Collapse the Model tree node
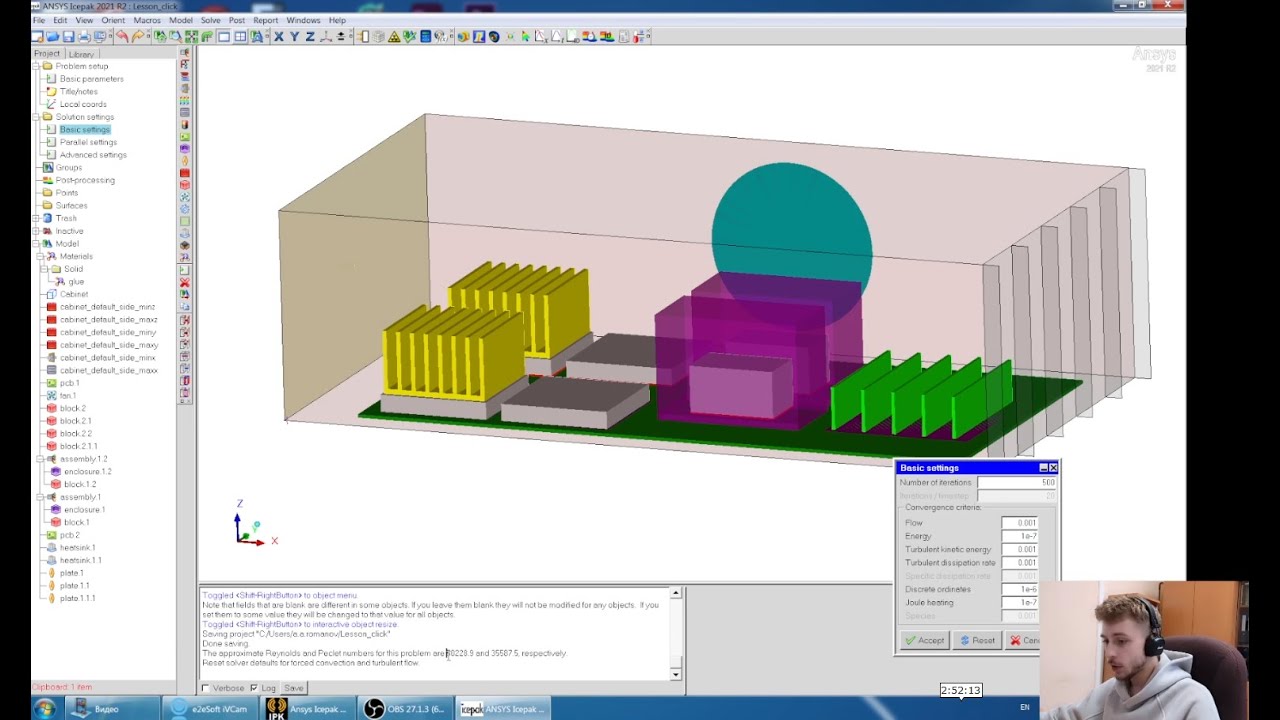 click(36, 243)
